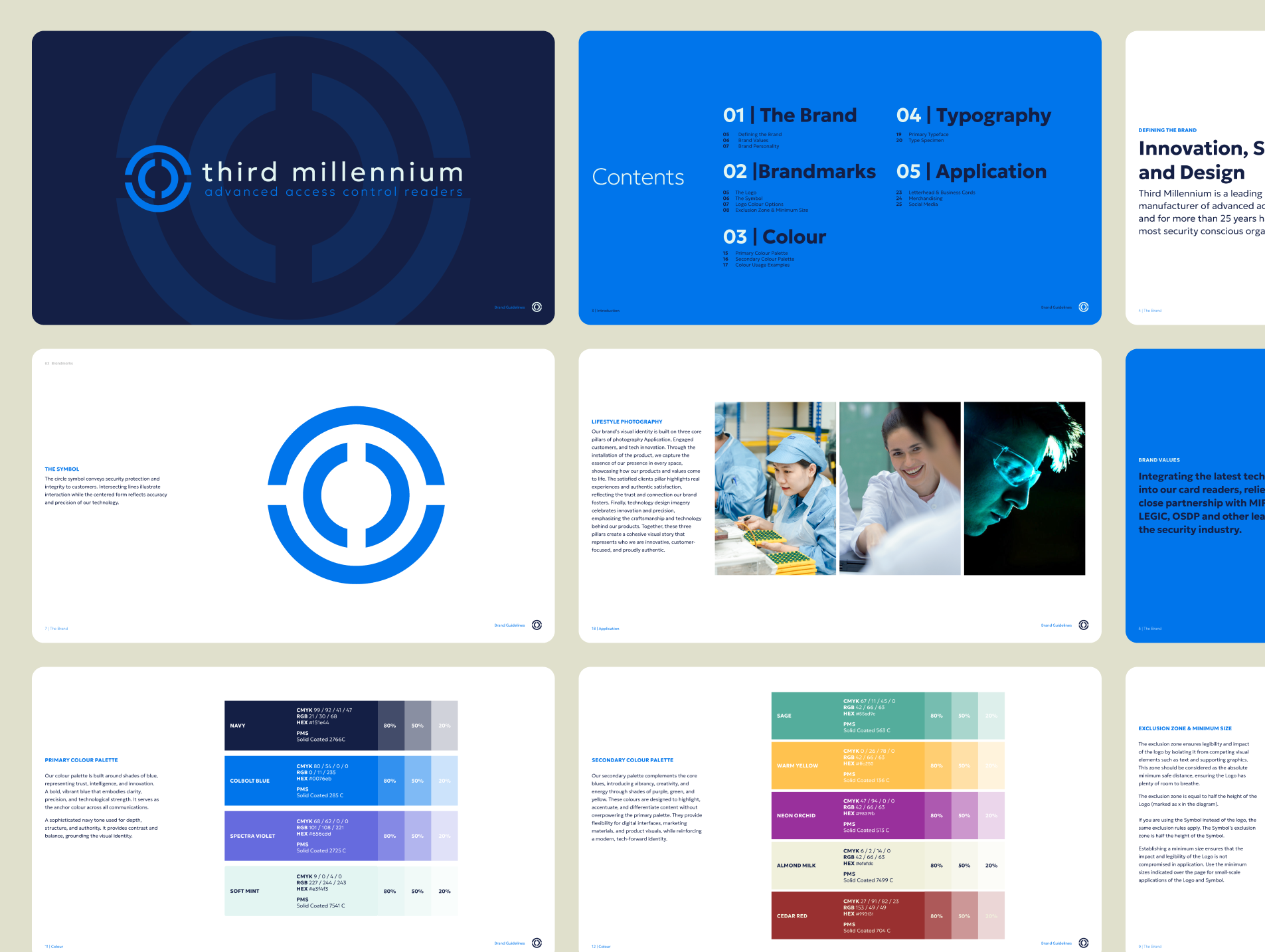The height and width of the screenshot is (952, 1265).
Task: Click the 'Merchandising' contents entry
Action: (925, 198)
